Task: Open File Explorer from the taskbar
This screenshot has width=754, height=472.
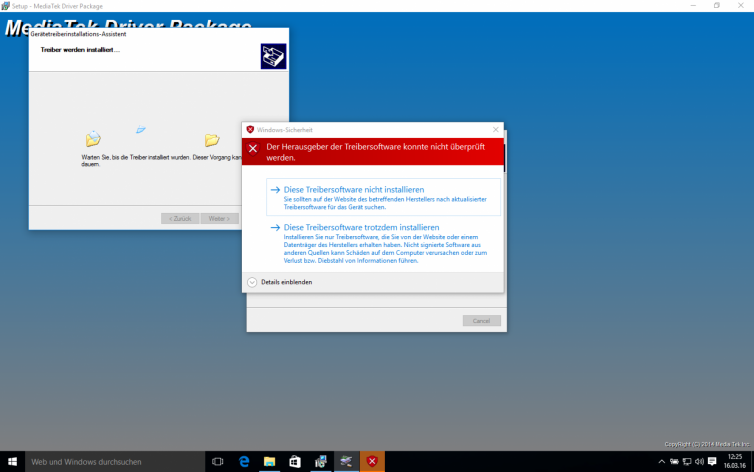Action: (x=269, y=462)
